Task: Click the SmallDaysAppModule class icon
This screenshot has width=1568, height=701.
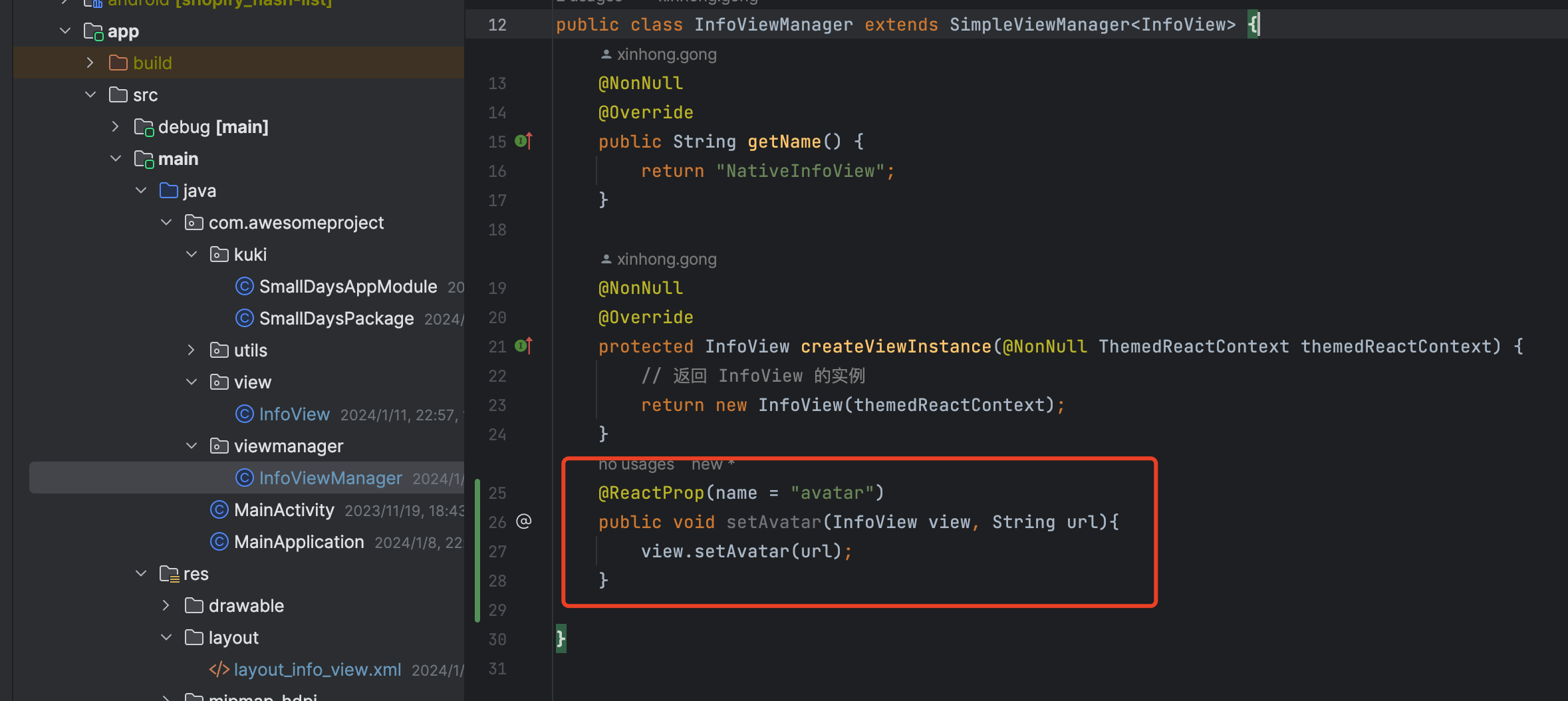Action: tap(245, 286)
